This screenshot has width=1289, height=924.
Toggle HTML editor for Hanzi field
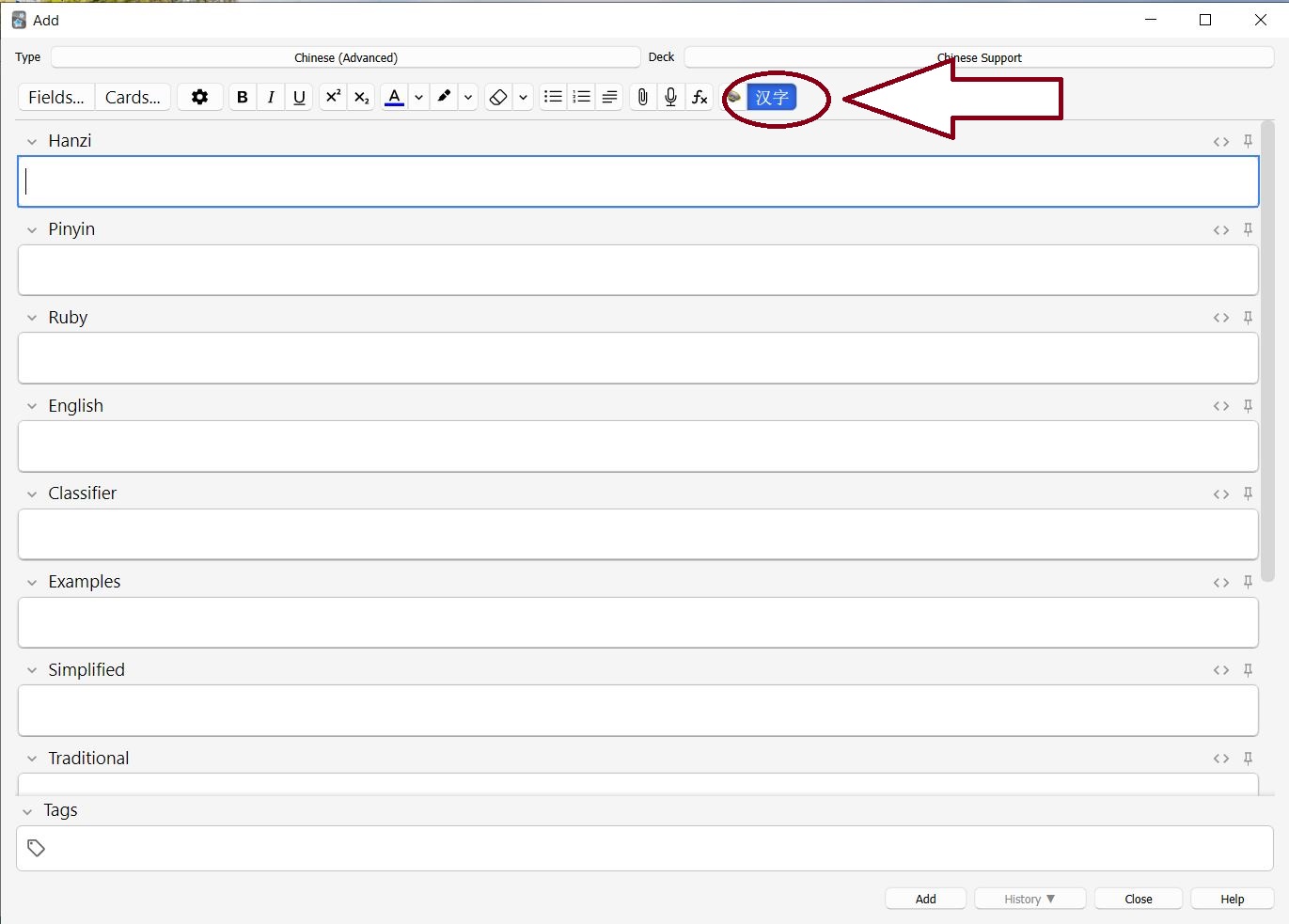pyautogui.click(x=1221, y=142)
